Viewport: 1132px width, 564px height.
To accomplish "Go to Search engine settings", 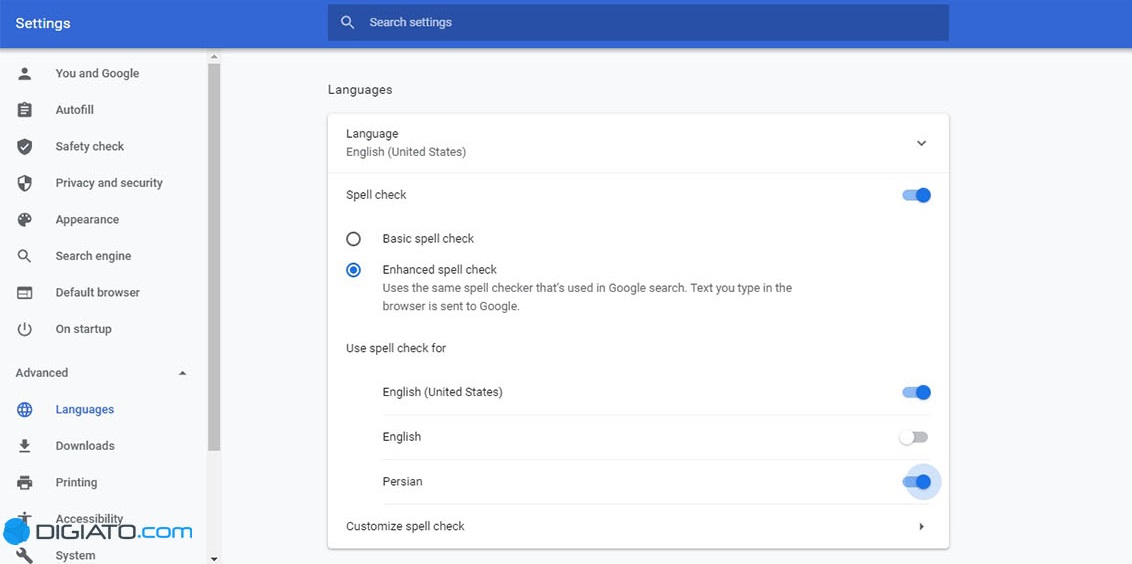I will (x=93, y=256).
